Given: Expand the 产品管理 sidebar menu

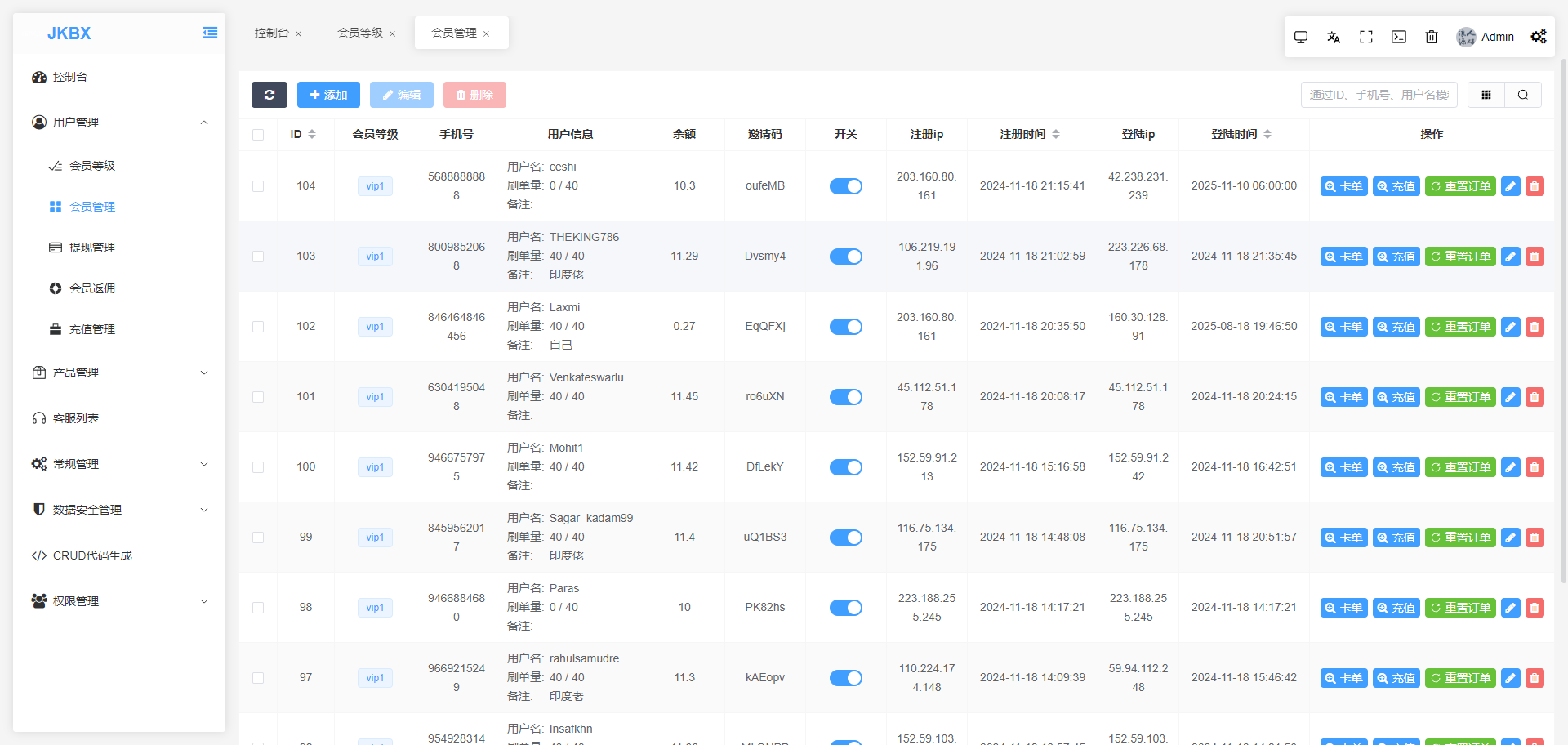Looking at the screenshot, I should (x=119, y=372).
